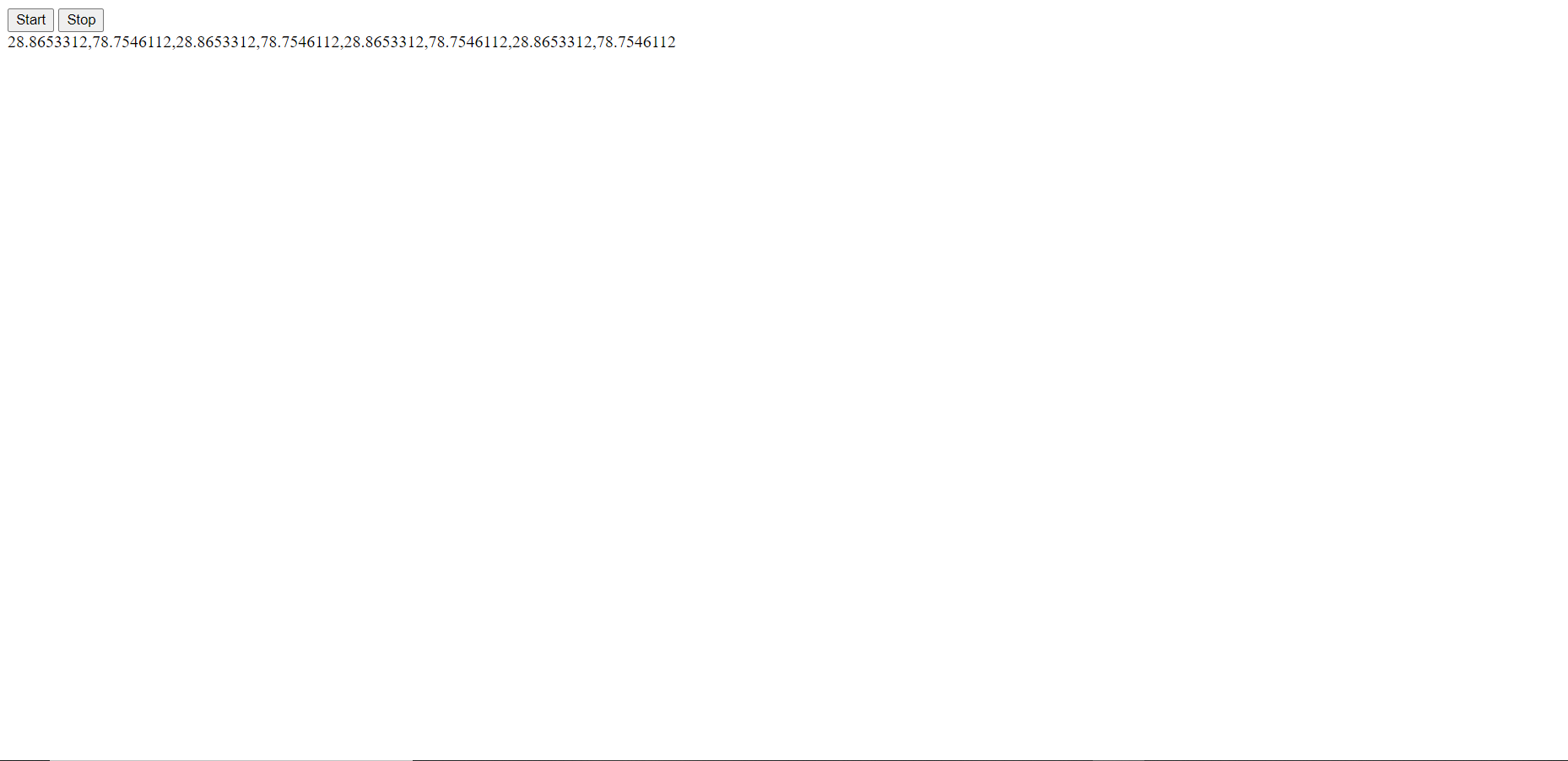The width and height of the screenshot is (1568, 761).
Task: Begin location tracking with Start
Action: click(x=30, y=20)
